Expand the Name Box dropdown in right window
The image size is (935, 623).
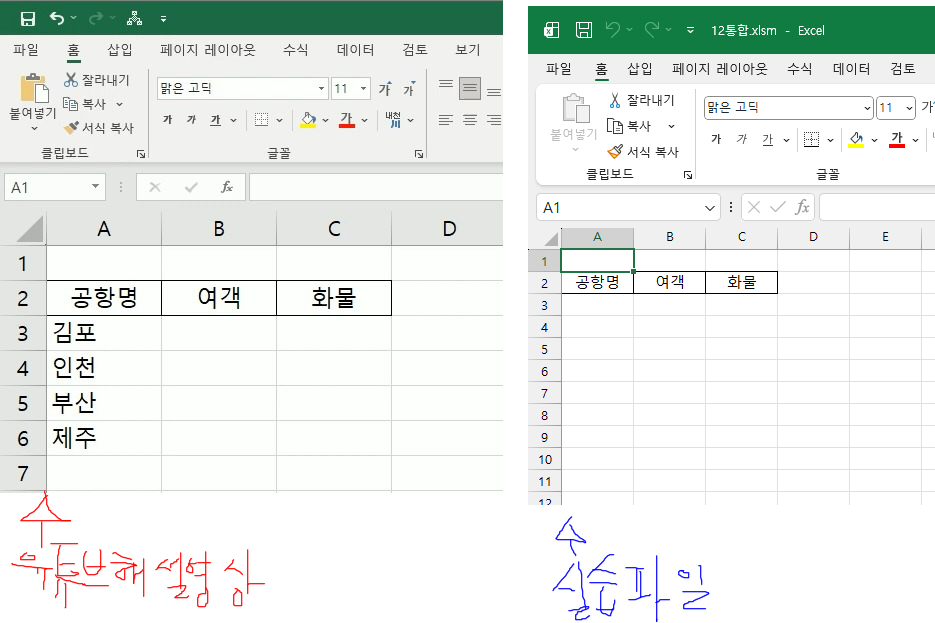710,208
